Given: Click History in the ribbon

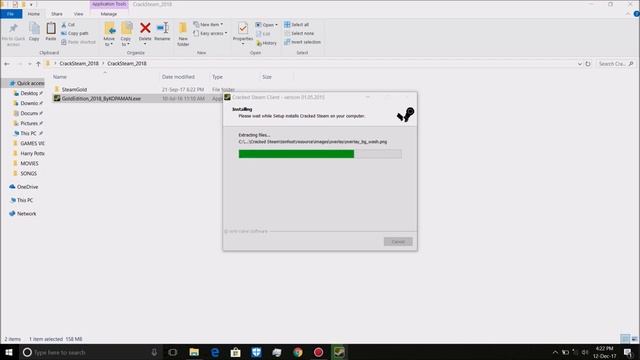Looking at the screenshot, I should pos(267,43).
